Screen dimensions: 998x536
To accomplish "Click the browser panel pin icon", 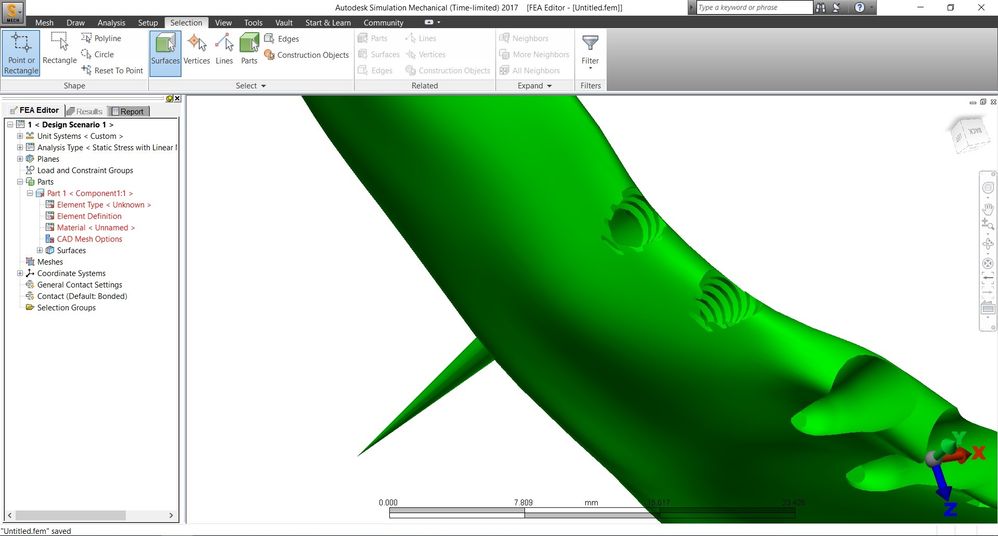I will [x=169, y=99].
